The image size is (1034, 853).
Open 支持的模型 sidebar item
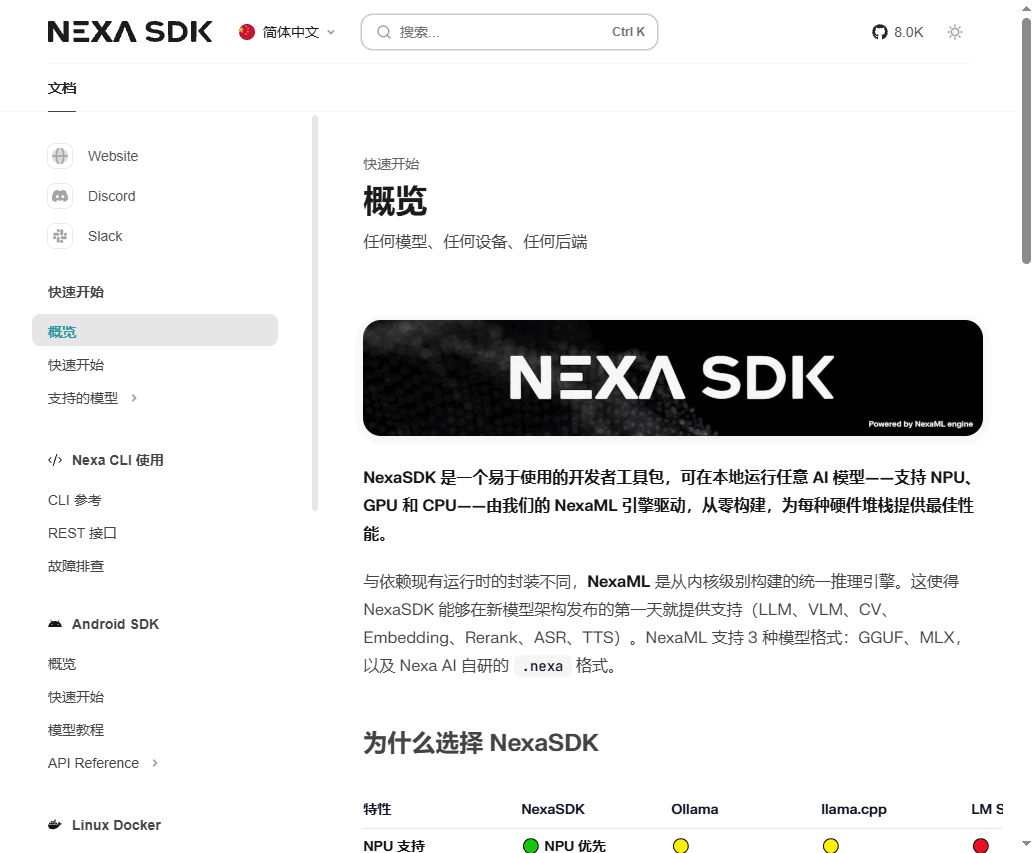coord(83,398)
